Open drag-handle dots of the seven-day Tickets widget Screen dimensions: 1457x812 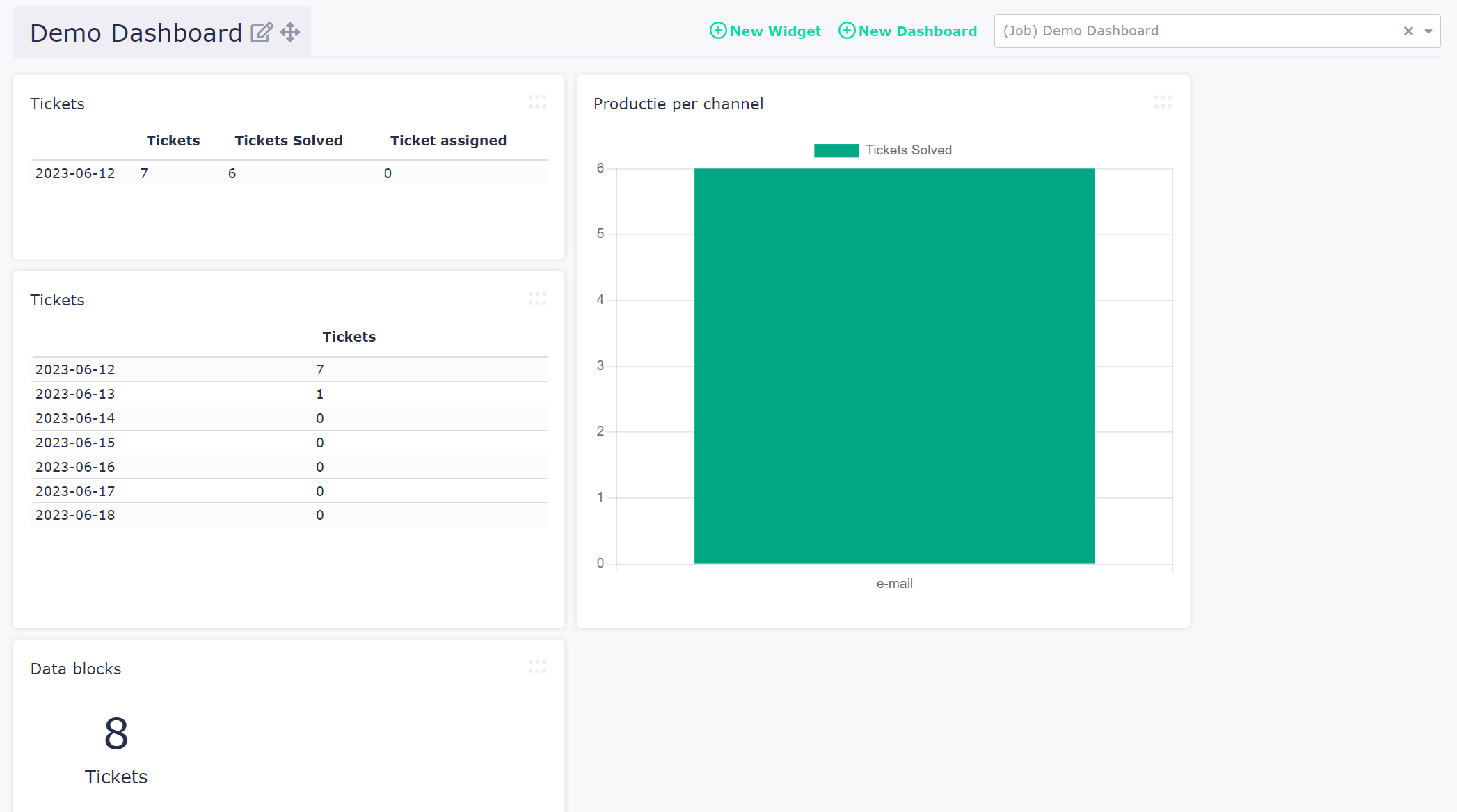pyautogui.click(x=537, y=298)
